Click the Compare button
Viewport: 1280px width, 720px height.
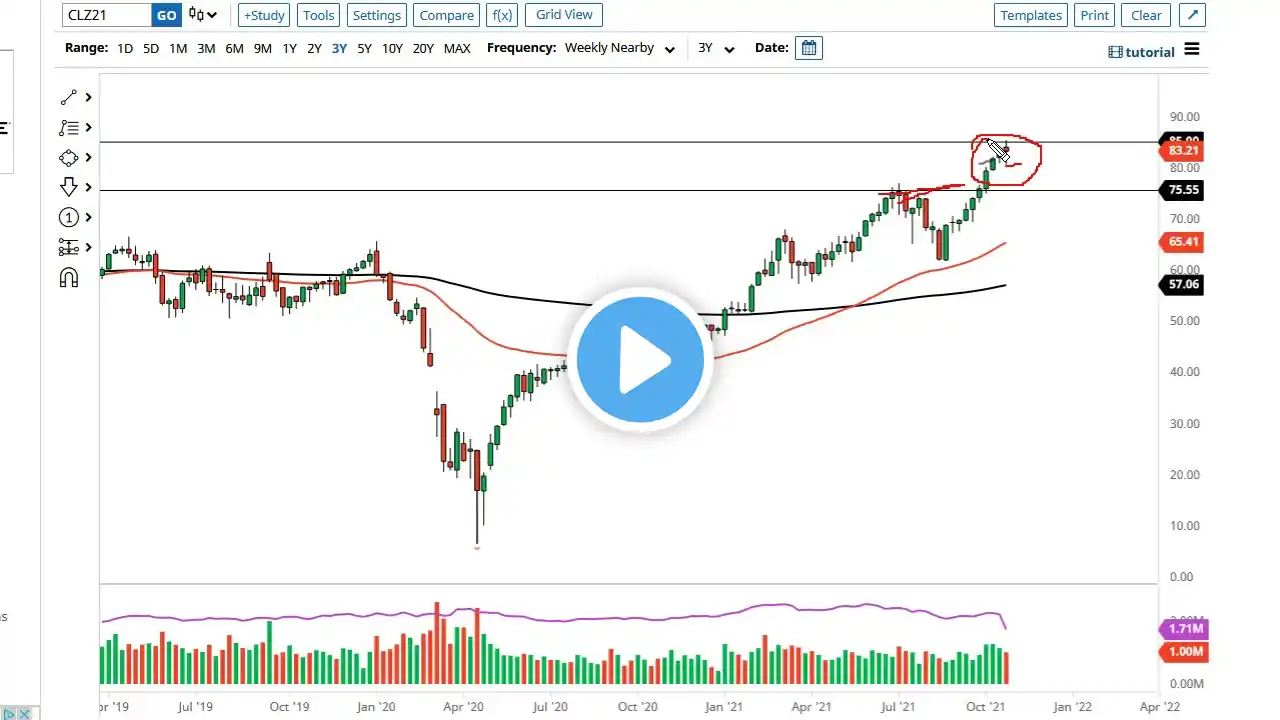coord(447,15)
